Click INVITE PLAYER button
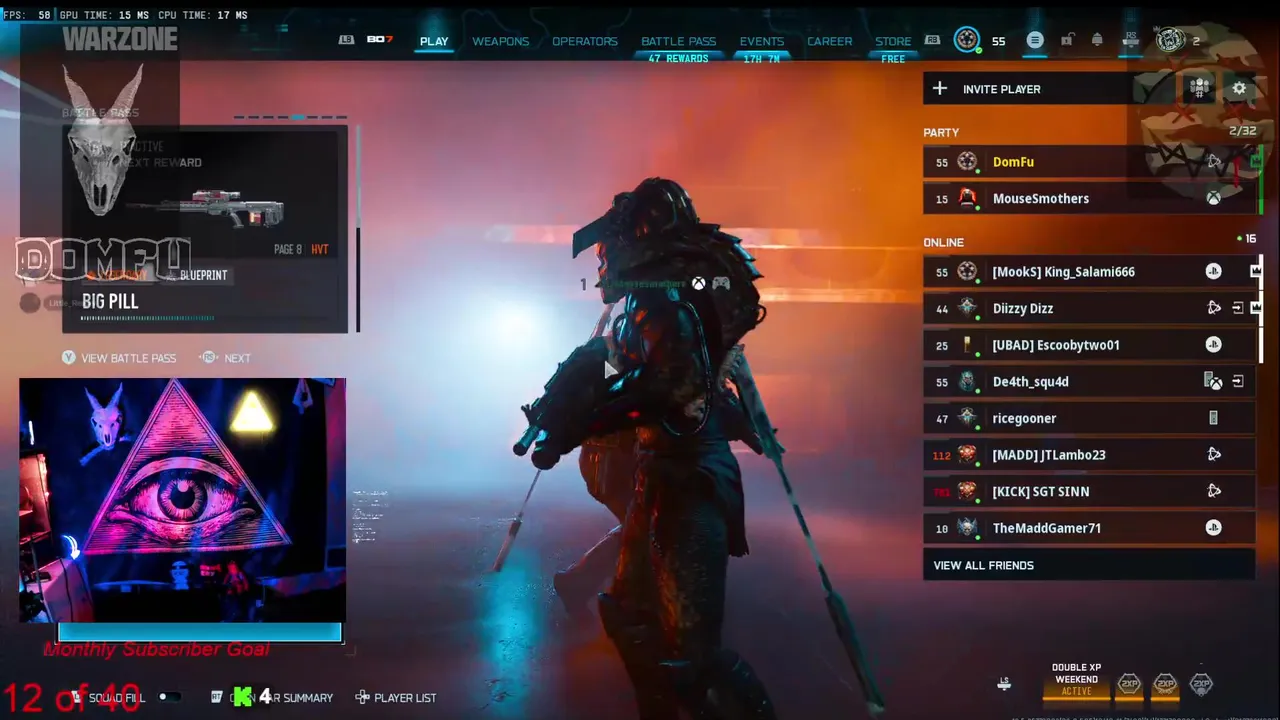 click(1050, 89)
